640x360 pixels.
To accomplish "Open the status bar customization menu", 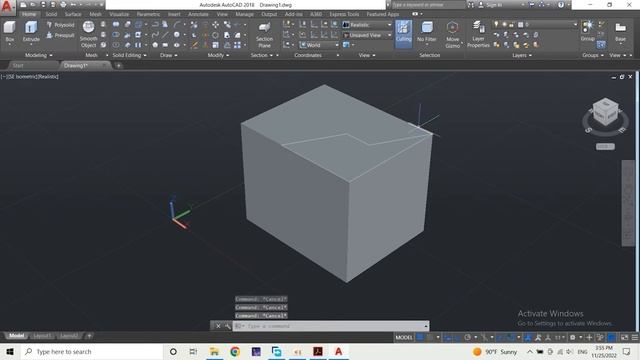I will 635,337.
